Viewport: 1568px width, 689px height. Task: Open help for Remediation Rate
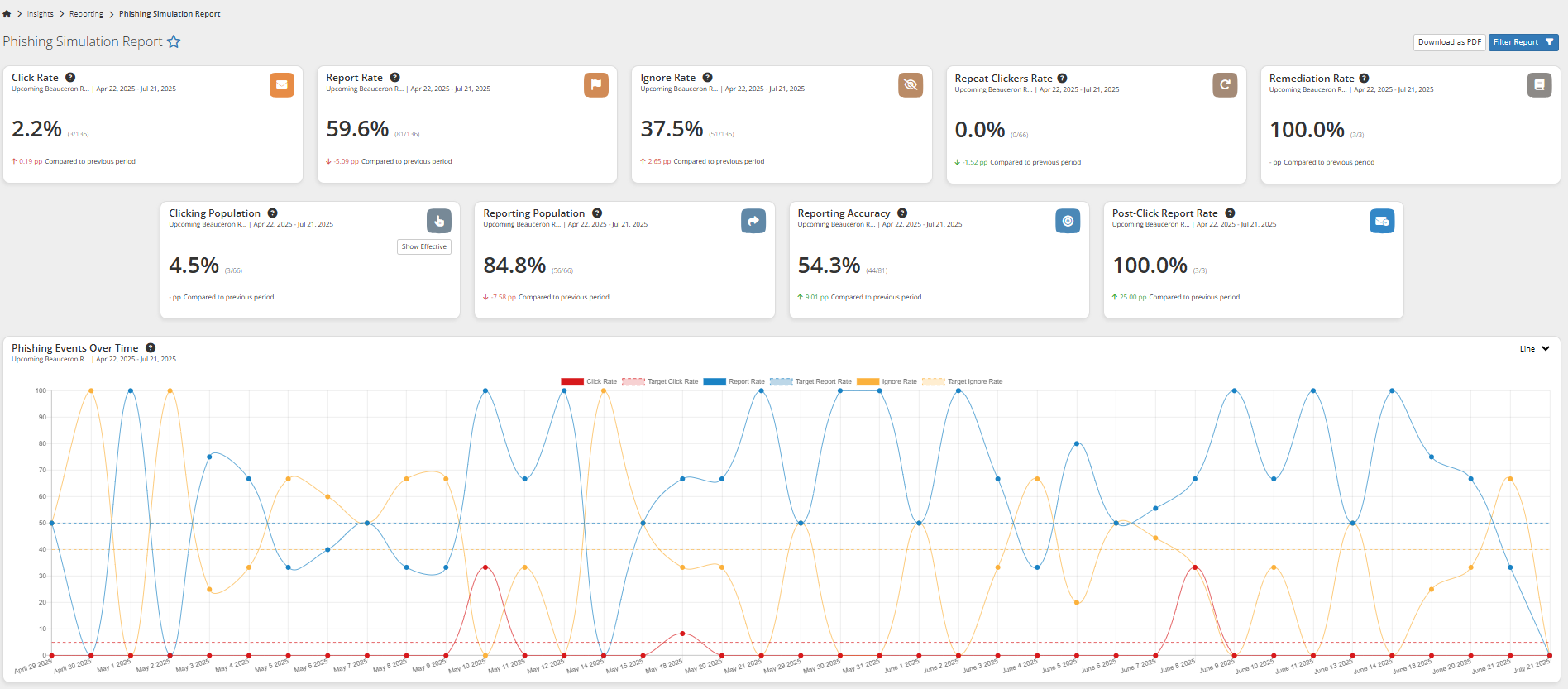coord(1365,79)
